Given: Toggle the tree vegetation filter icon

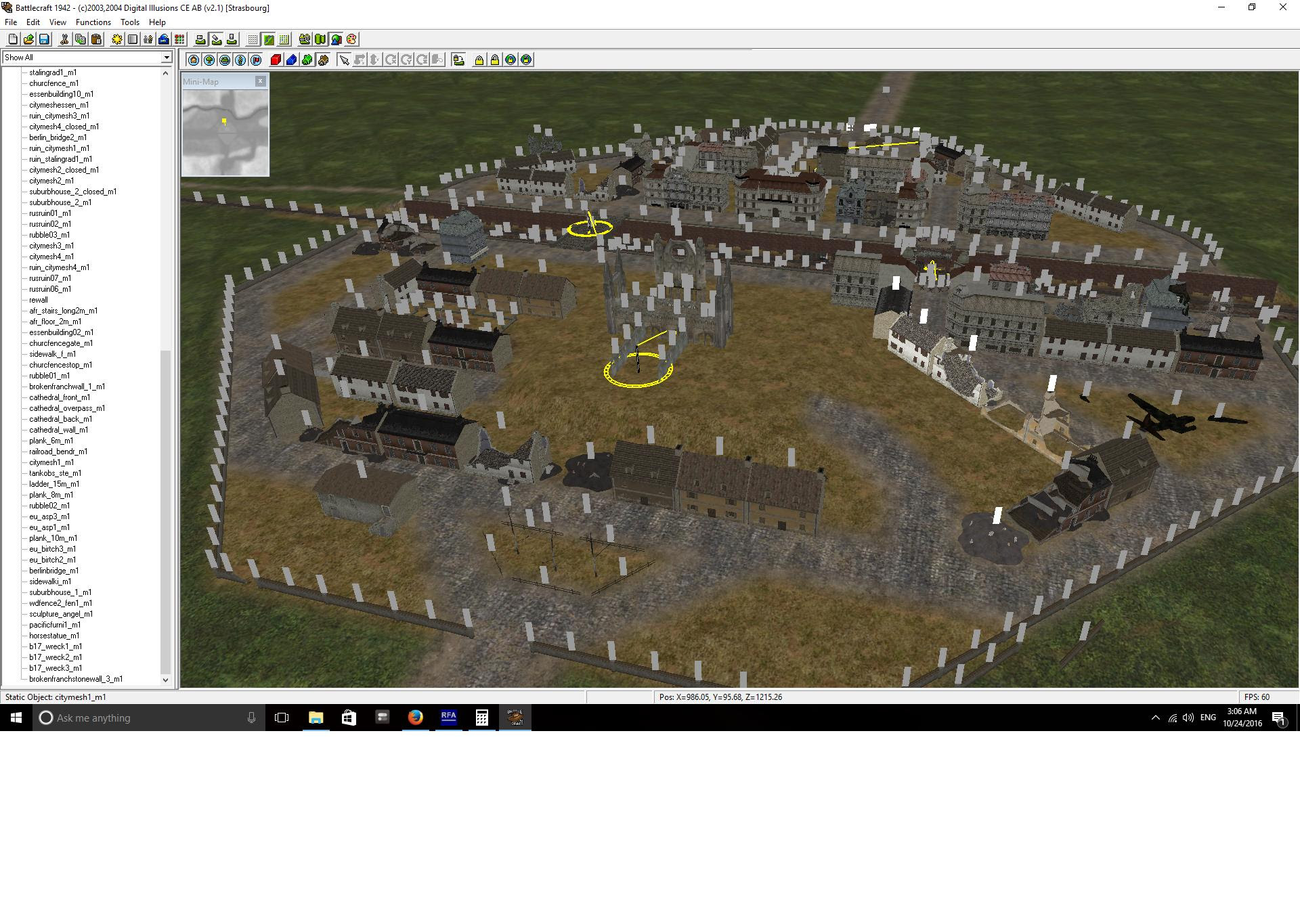Looking at the screenshot, I should (209, 60).
